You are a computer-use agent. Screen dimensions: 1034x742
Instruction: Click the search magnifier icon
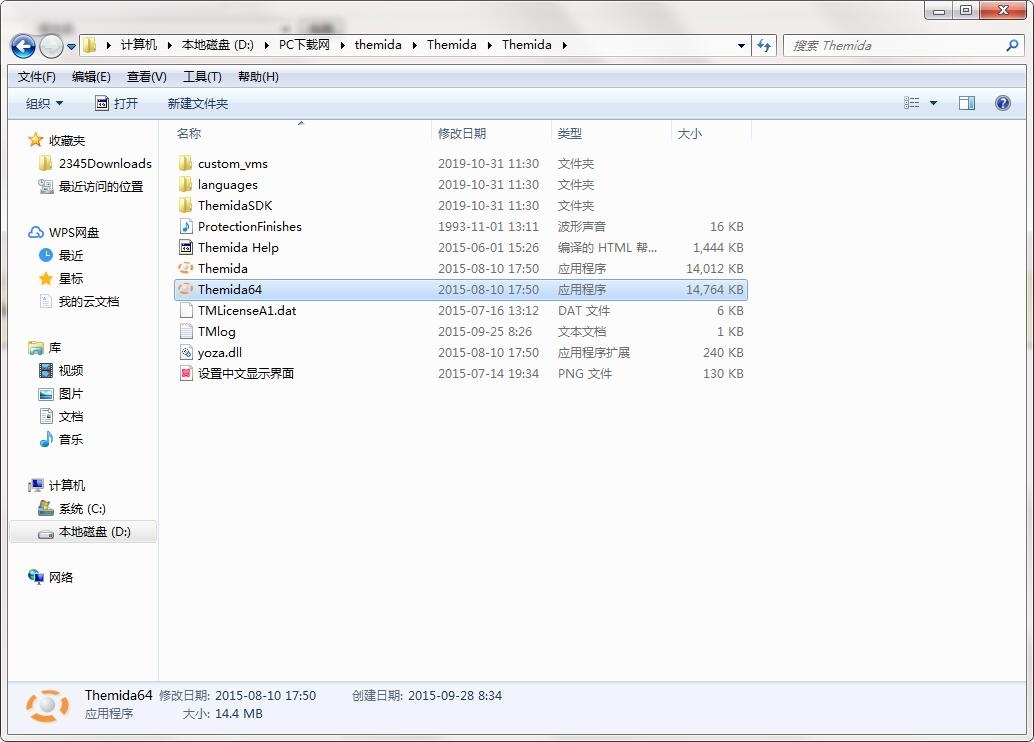pos(1012,46)
